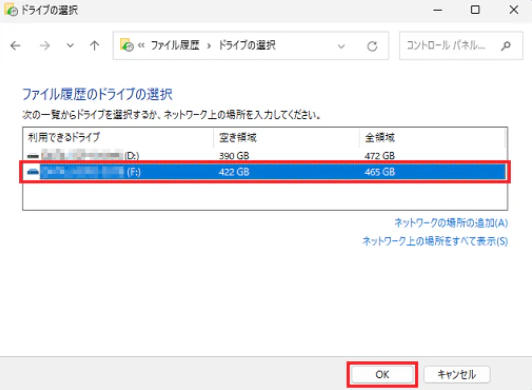532x390 pixels.
Task: Click the キャンセル button
Action: (x=457, y=374)
